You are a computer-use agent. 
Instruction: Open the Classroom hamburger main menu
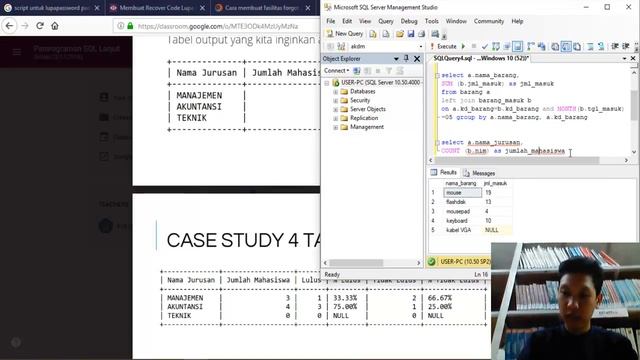click(x=16, y=52)
